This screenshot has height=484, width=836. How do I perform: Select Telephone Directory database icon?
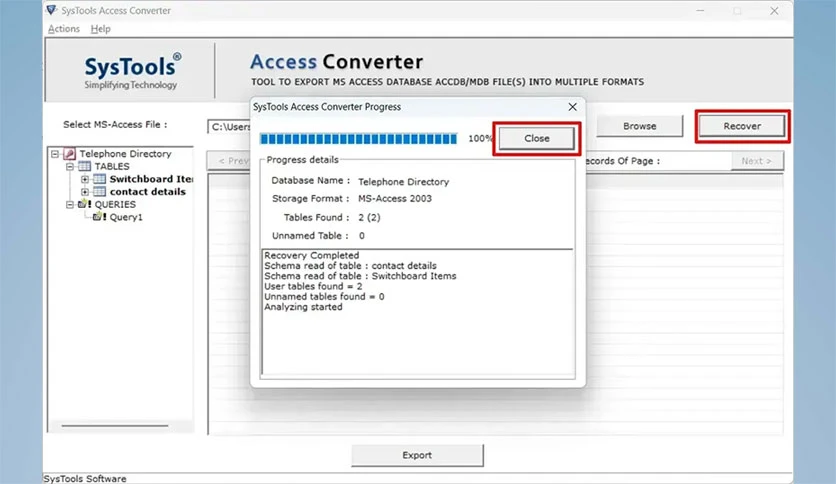coord(69,154)
